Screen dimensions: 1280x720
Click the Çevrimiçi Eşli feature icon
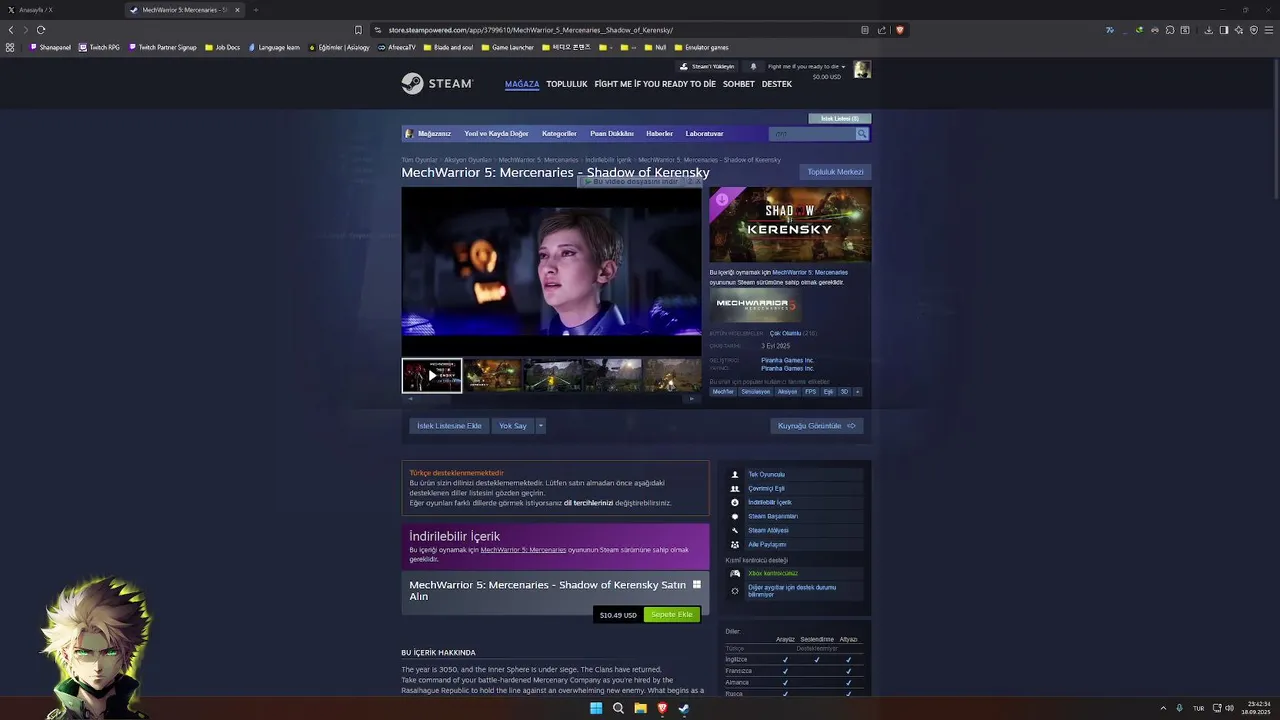click(x=735, y=489)
